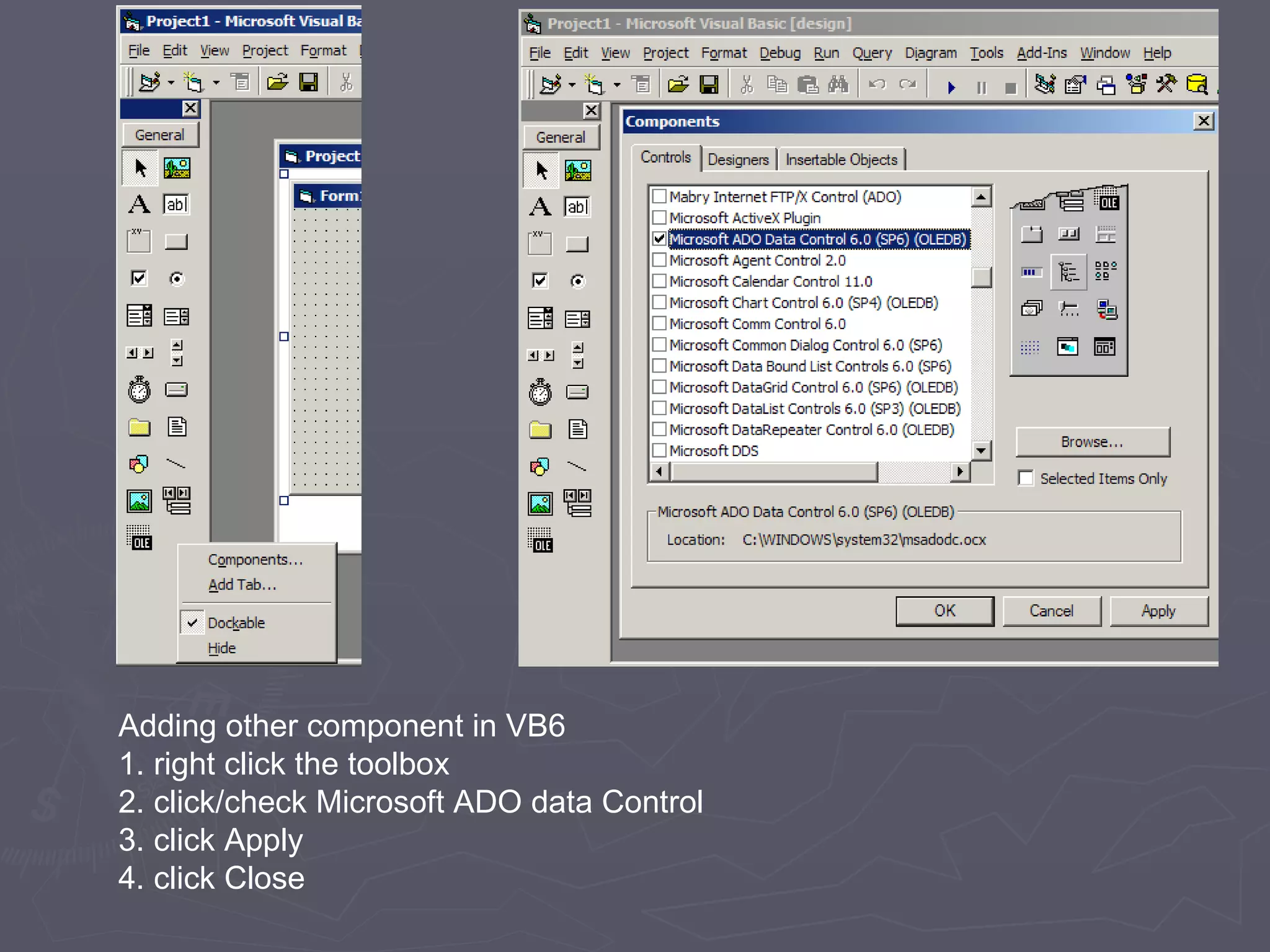Click the Properties Window toolbar icon
The image size is (1270, 952).
(x=1075, y=84)
